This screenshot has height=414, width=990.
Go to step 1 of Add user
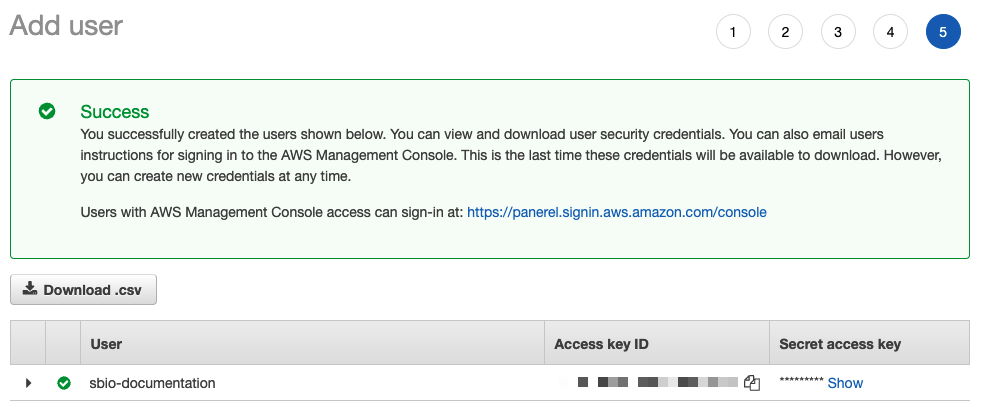point(733,32)
